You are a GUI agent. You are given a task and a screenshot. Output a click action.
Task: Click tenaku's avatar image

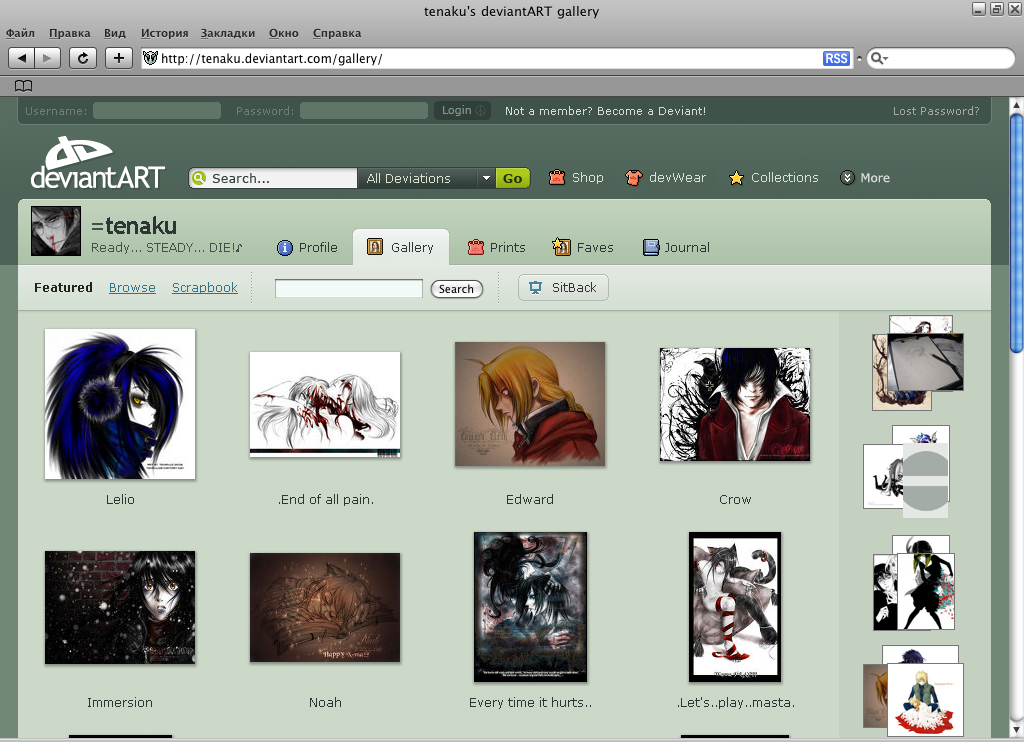click(56, 231)
